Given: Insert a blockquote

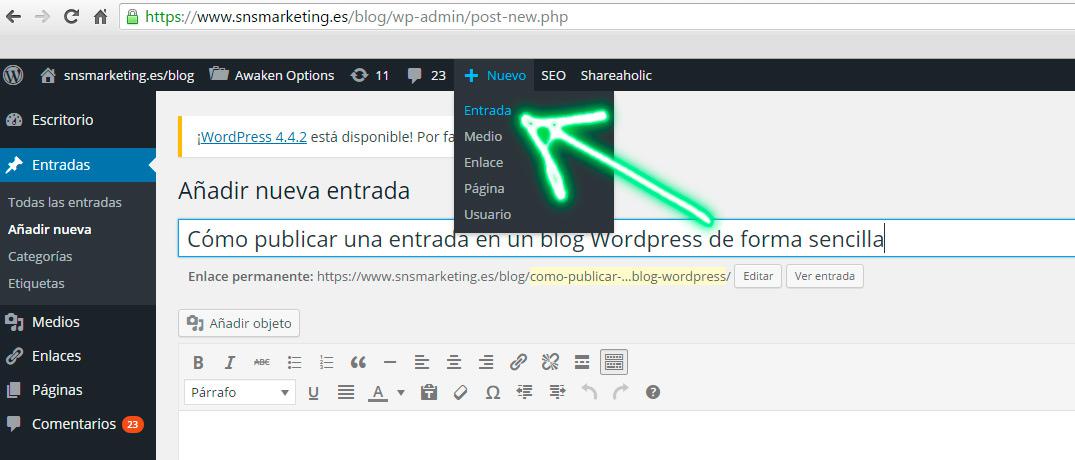Looking at the screenshot, I should (x=358, y=362).
